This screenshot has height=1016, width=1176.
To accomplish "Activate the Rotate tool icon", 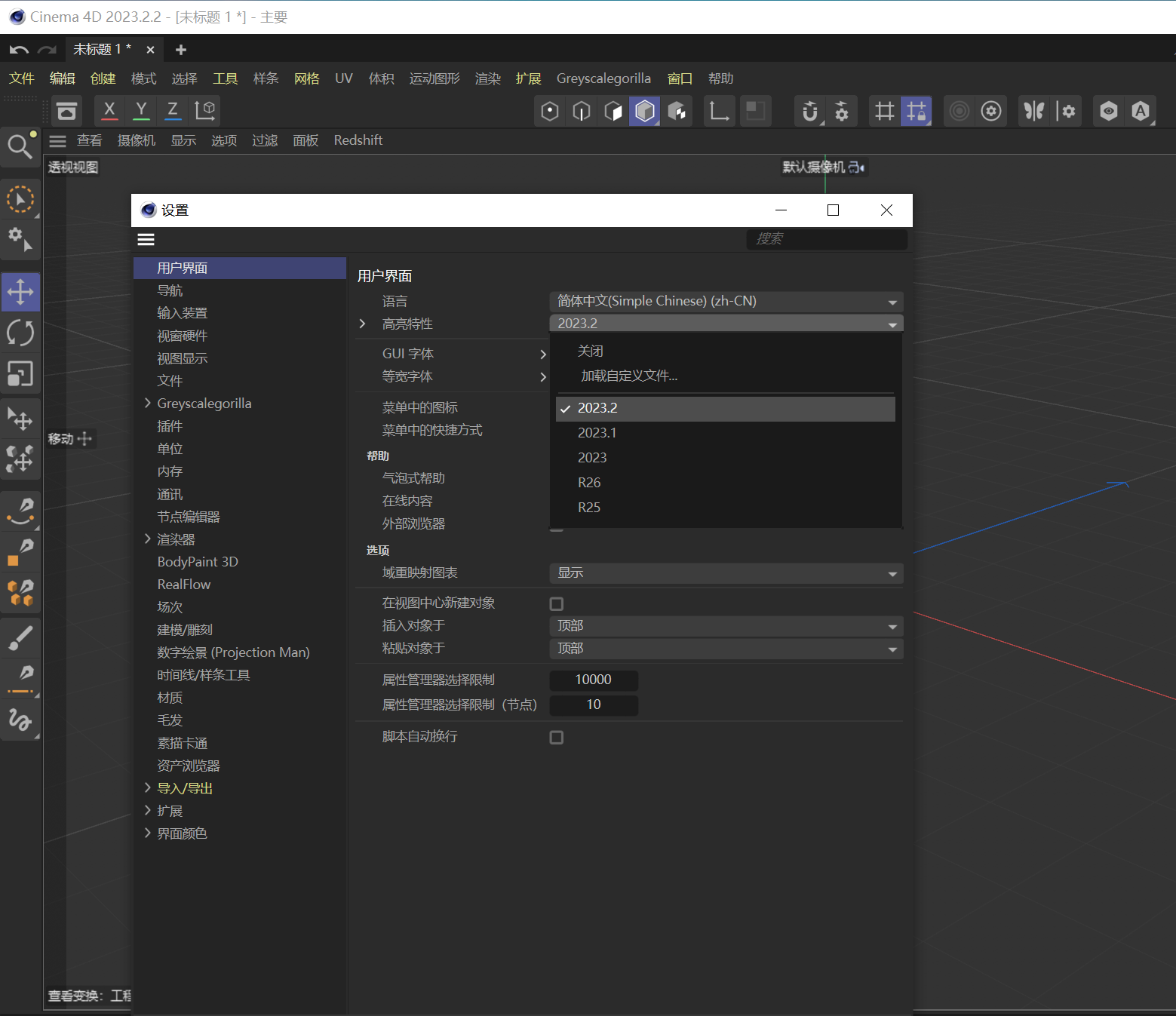I will [x=20, y=333].
